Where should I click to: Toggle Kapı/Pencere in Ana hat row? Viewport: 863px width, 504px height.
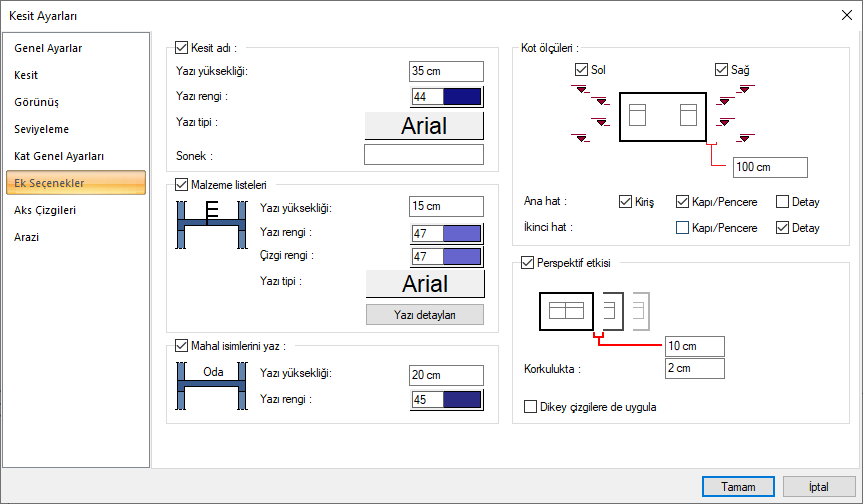[x=682, y=201]
